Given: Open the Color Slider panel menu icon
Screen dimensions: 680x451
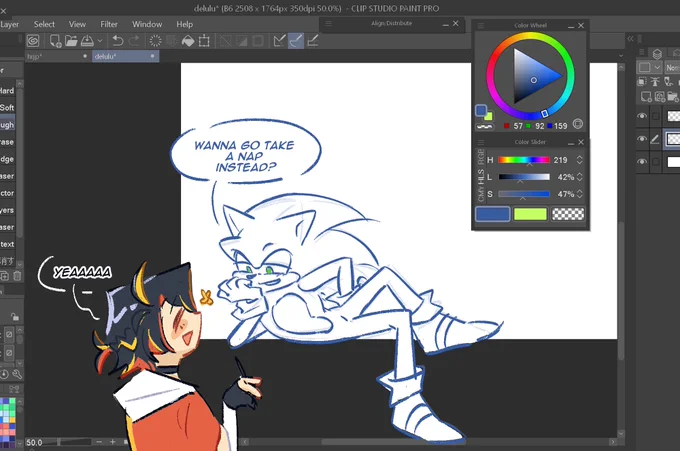Looking at the screenshot, I should [x=481, y=142].
